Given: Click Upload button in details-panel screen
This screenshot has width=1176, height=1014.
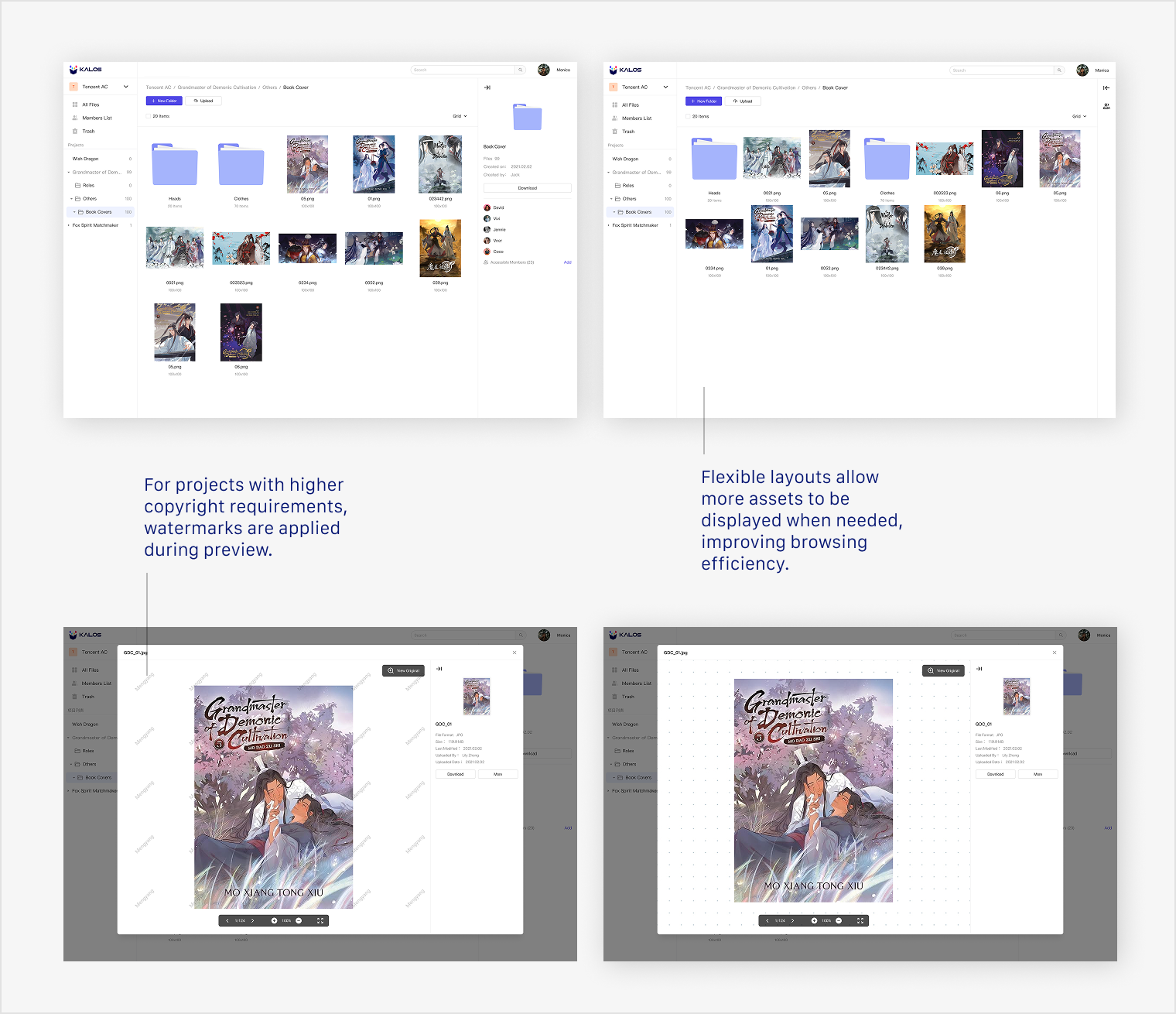Looking at the screenshot, I should (x=203, y=101).
